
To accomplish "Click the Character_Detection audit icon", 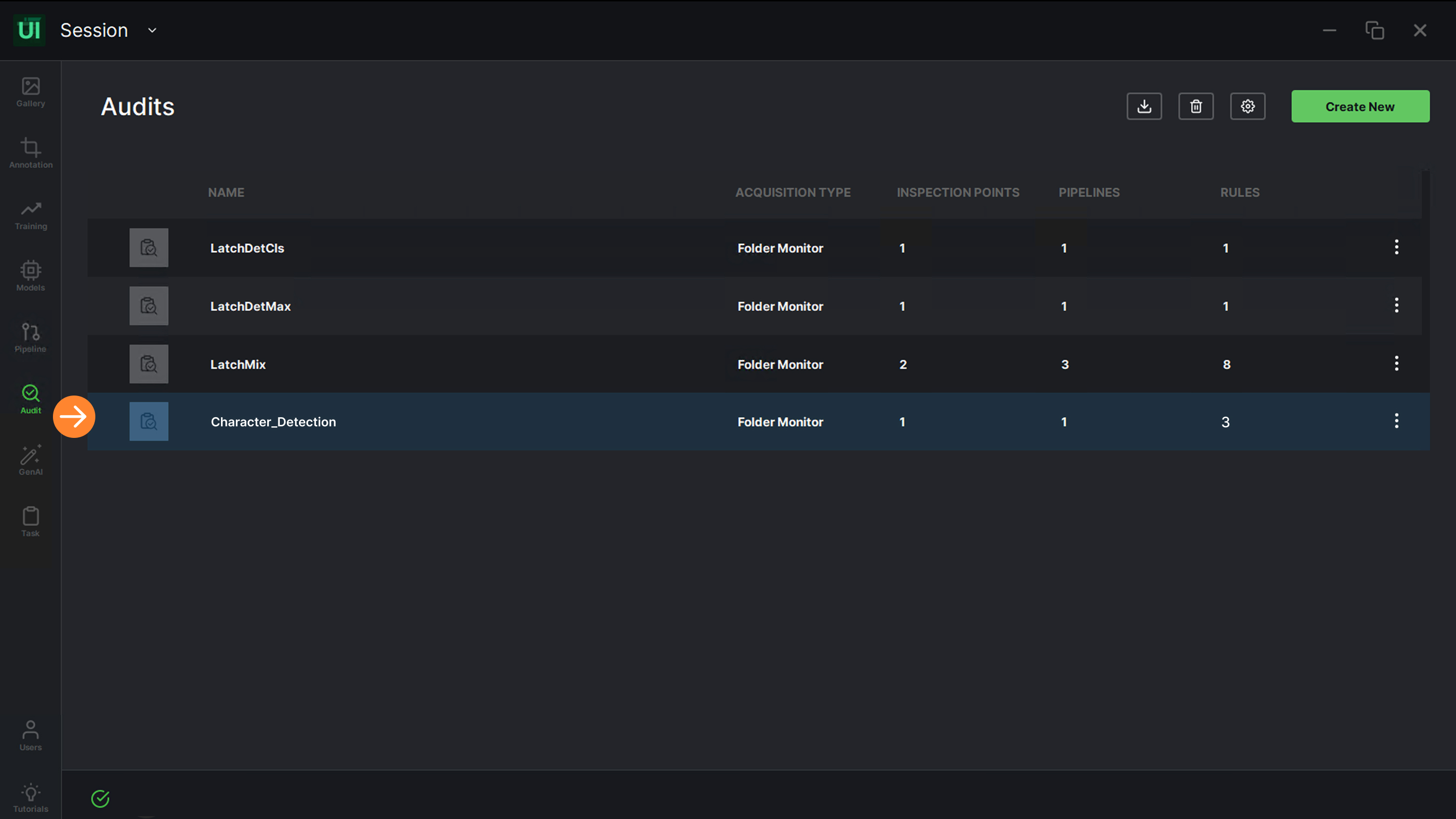I will tap(149, 422).
